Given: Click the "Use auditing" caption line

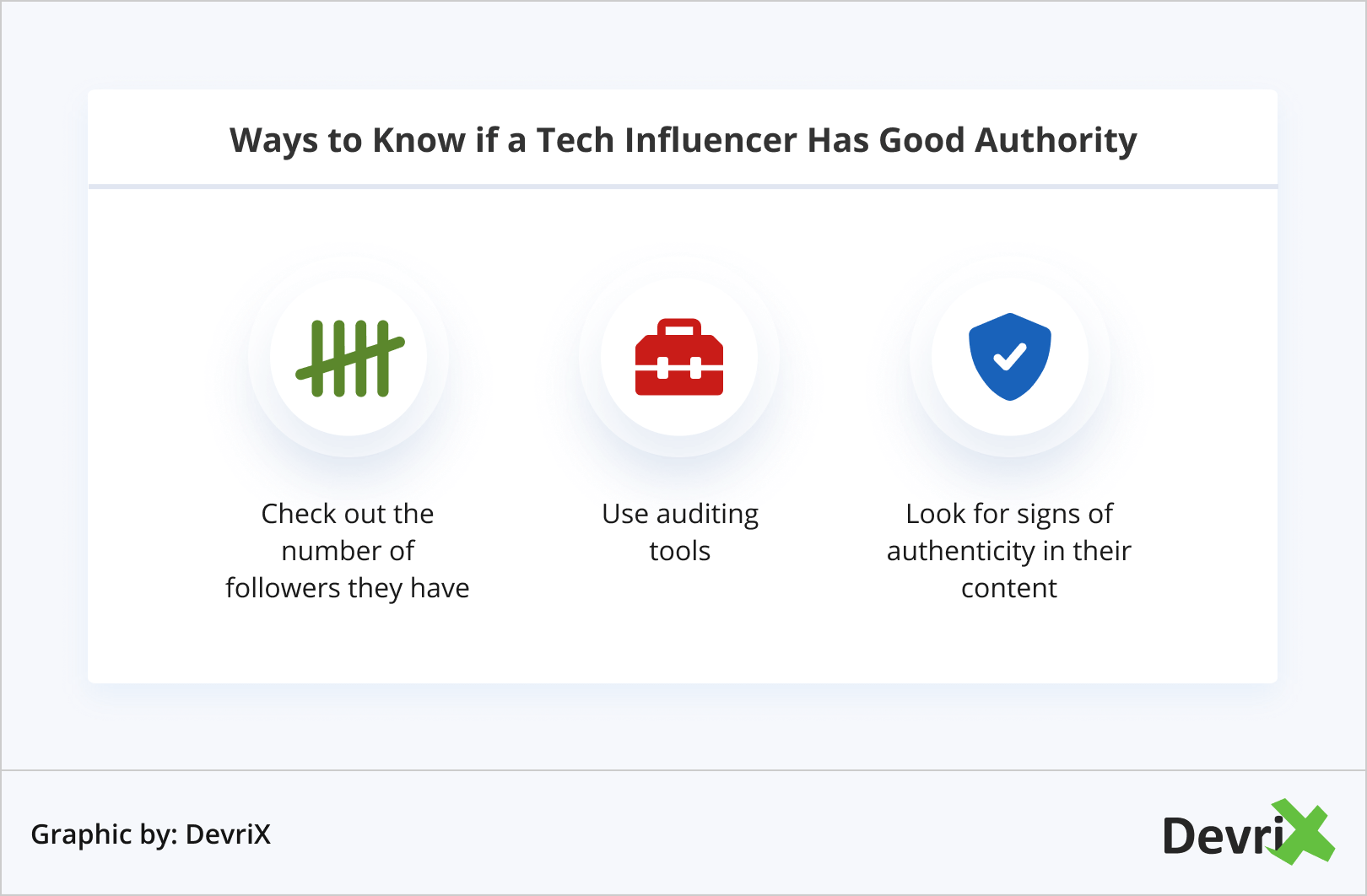Looking at the screenshot, I should [680, 514].
